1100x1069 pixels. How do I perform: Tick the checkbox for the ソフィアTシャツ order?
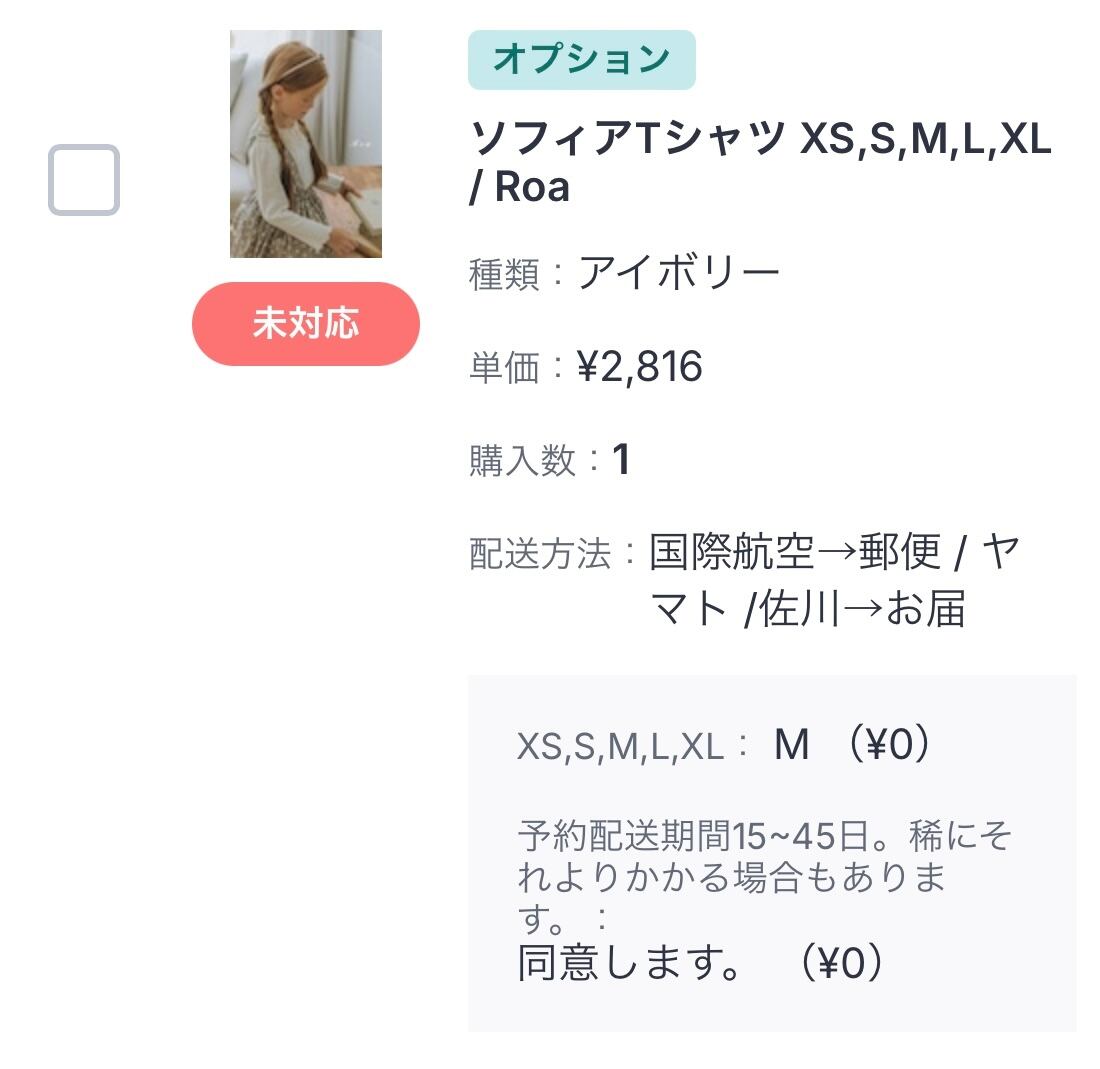click(x=84, y=180)
